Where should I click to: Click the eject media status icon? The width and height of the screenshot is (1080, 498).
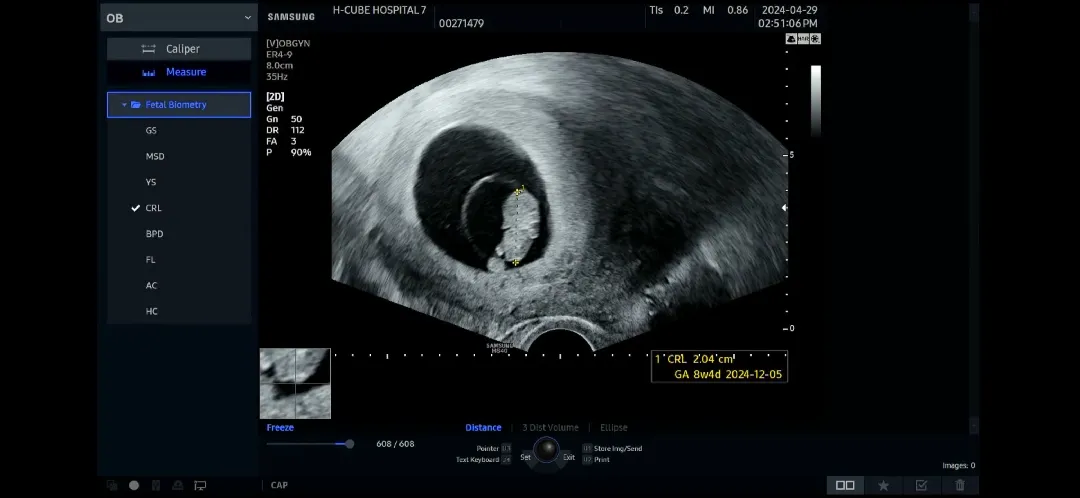coord(178,486)
